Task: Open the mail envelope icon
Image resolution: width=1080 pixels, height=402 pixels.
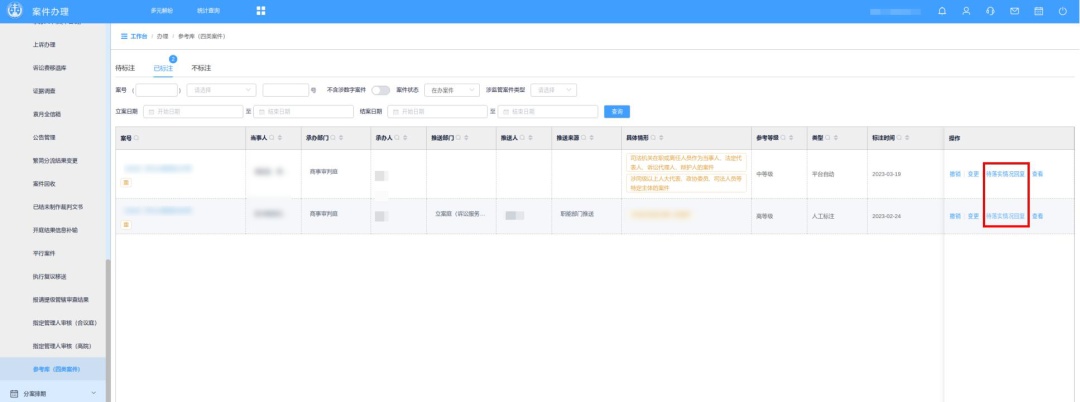Action: (1014, 11)
